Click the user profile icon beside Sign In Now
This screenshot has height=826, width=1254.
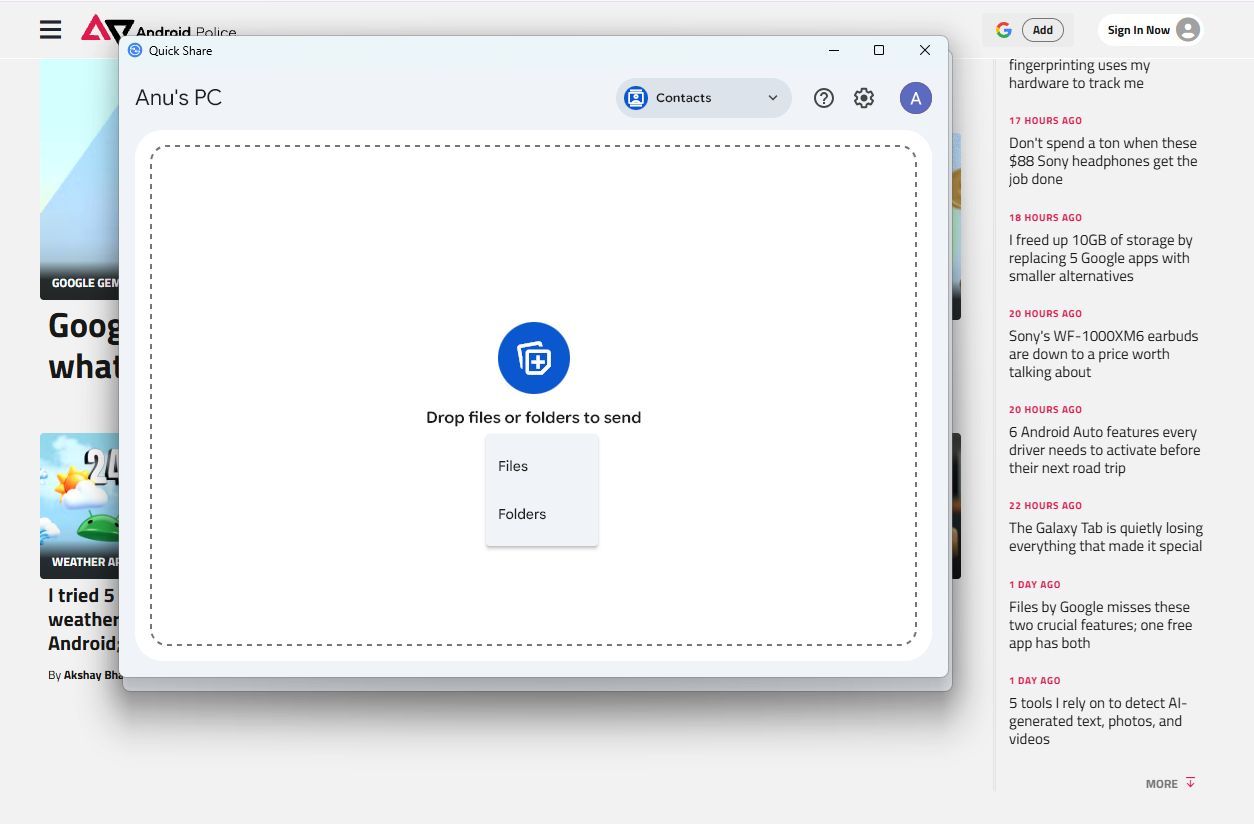tap(1188, 30)
